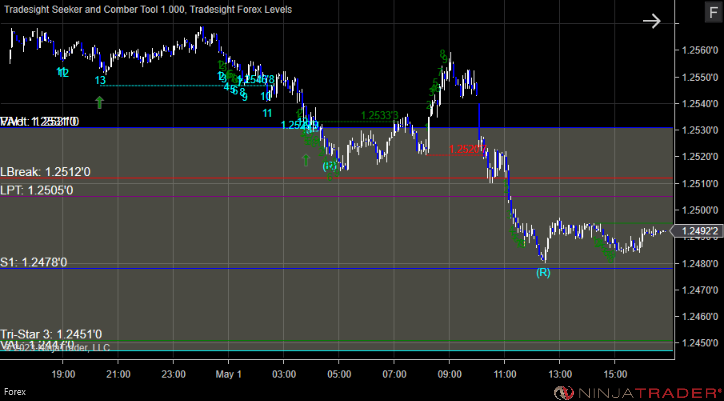This screenshot has height=401, width=724.
Task: Click the 07:00 time axis label
Action: 394,373
